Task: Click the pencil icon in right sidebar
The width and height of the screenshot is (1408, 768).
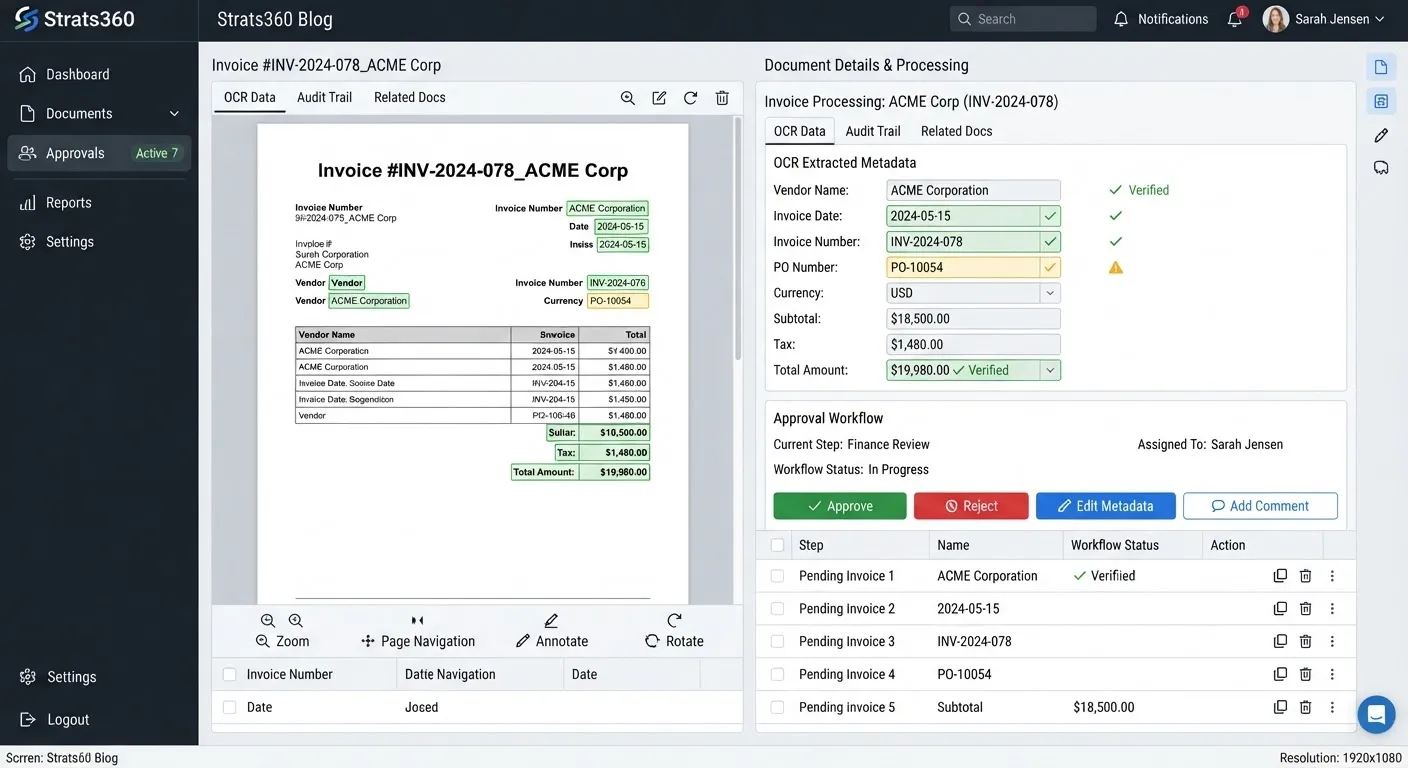Action: (x=1381, y=135)
